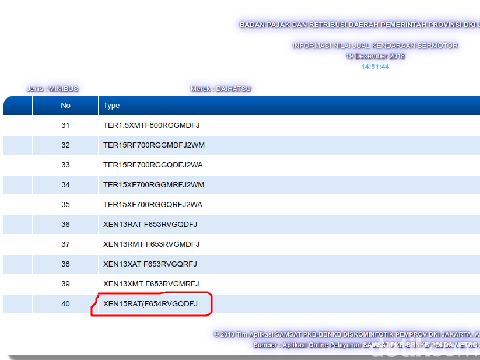Click row number 31
The image size is (480, 360).
(x=65, y=126)
